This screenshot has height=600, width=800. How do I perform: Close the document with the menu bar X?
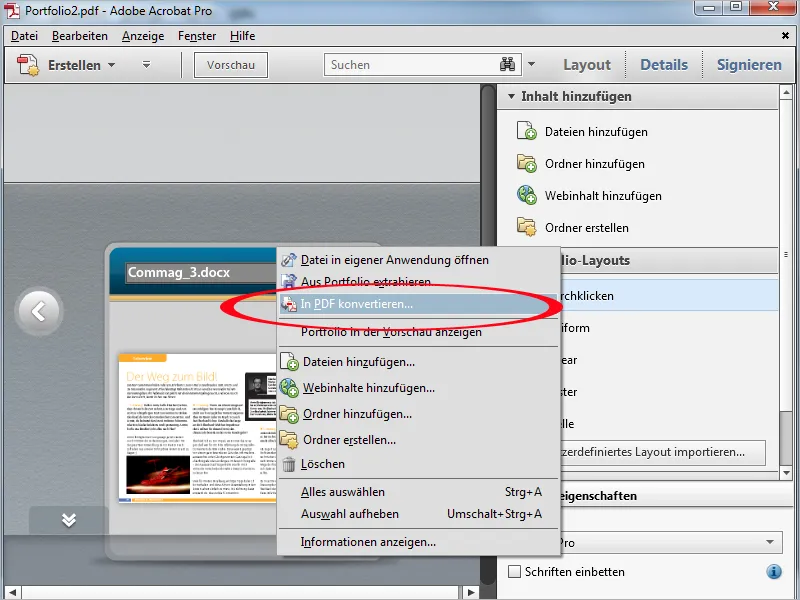(785, 36)
